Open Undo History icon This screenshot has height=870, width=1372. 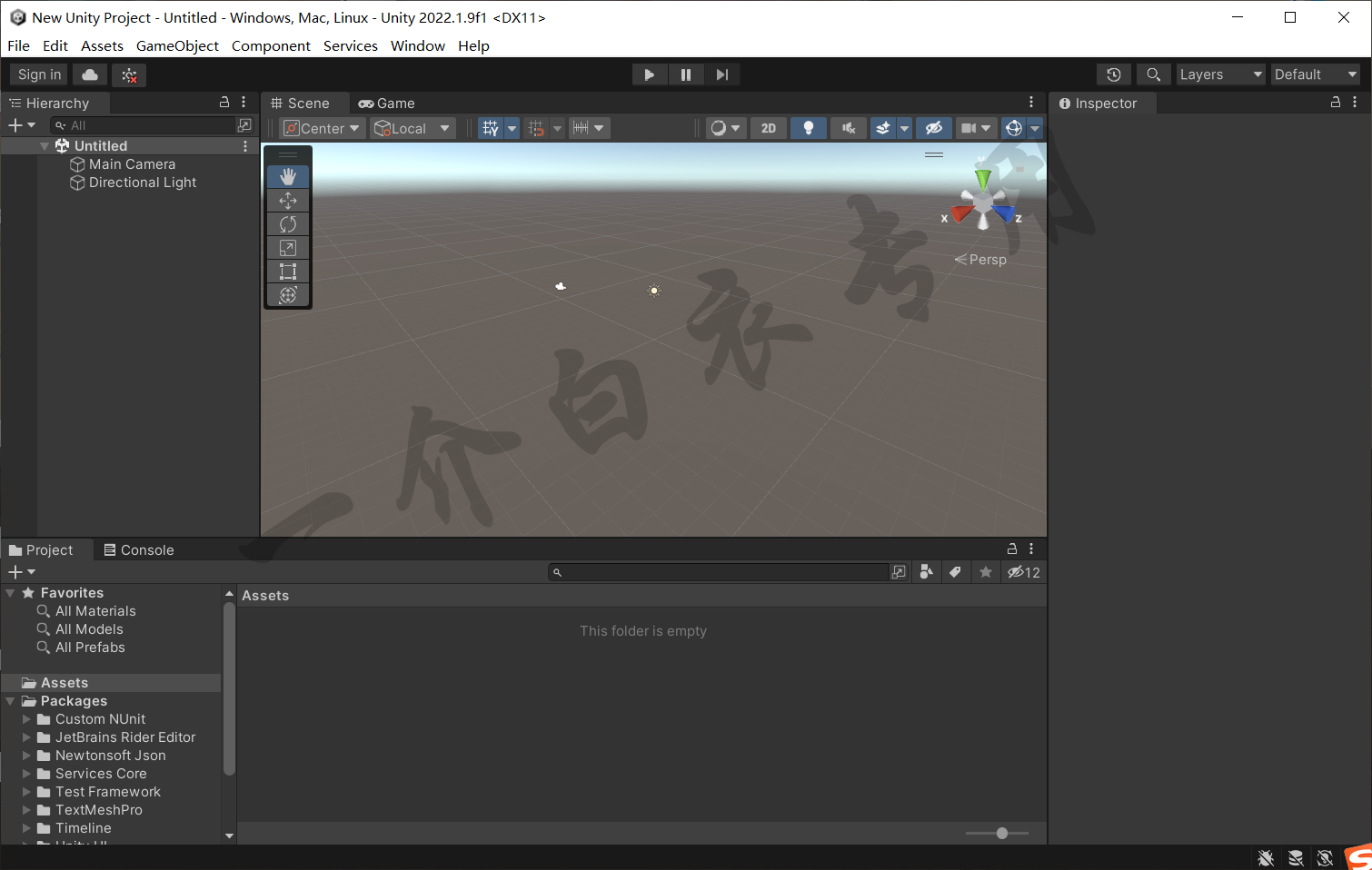point(1113,74)
